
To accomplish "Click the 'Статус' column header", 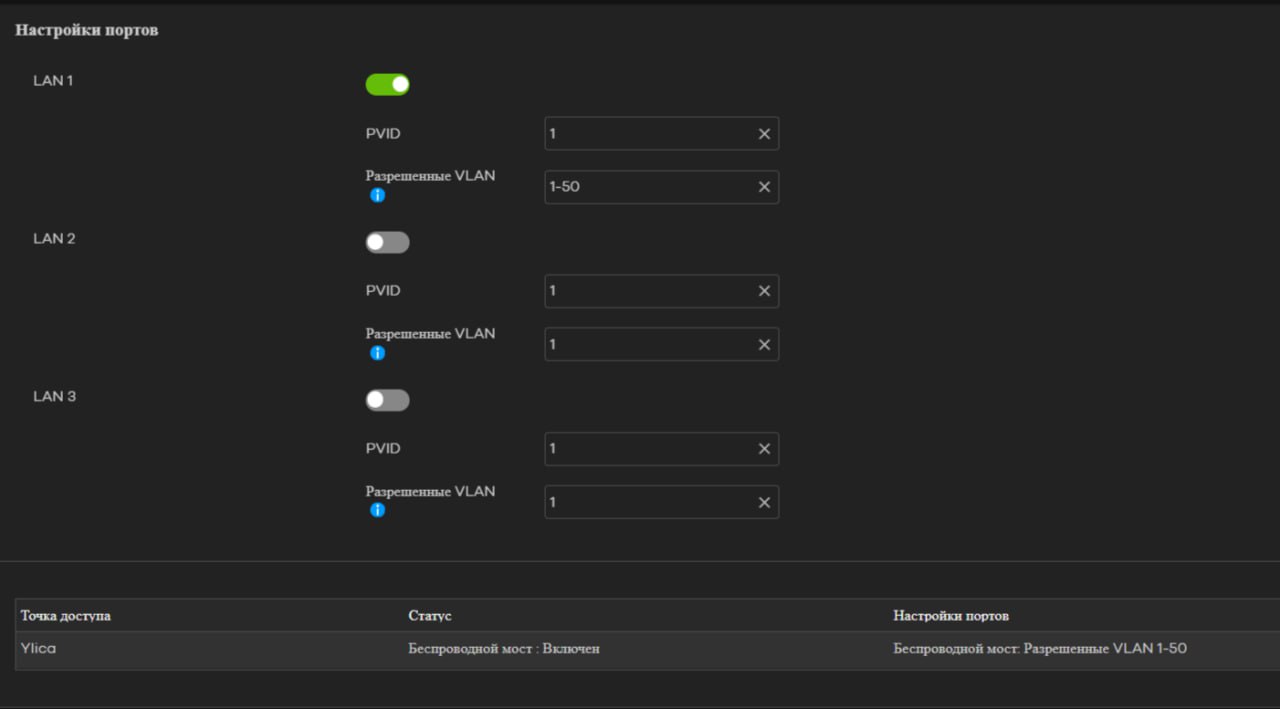I will [430, 616].
